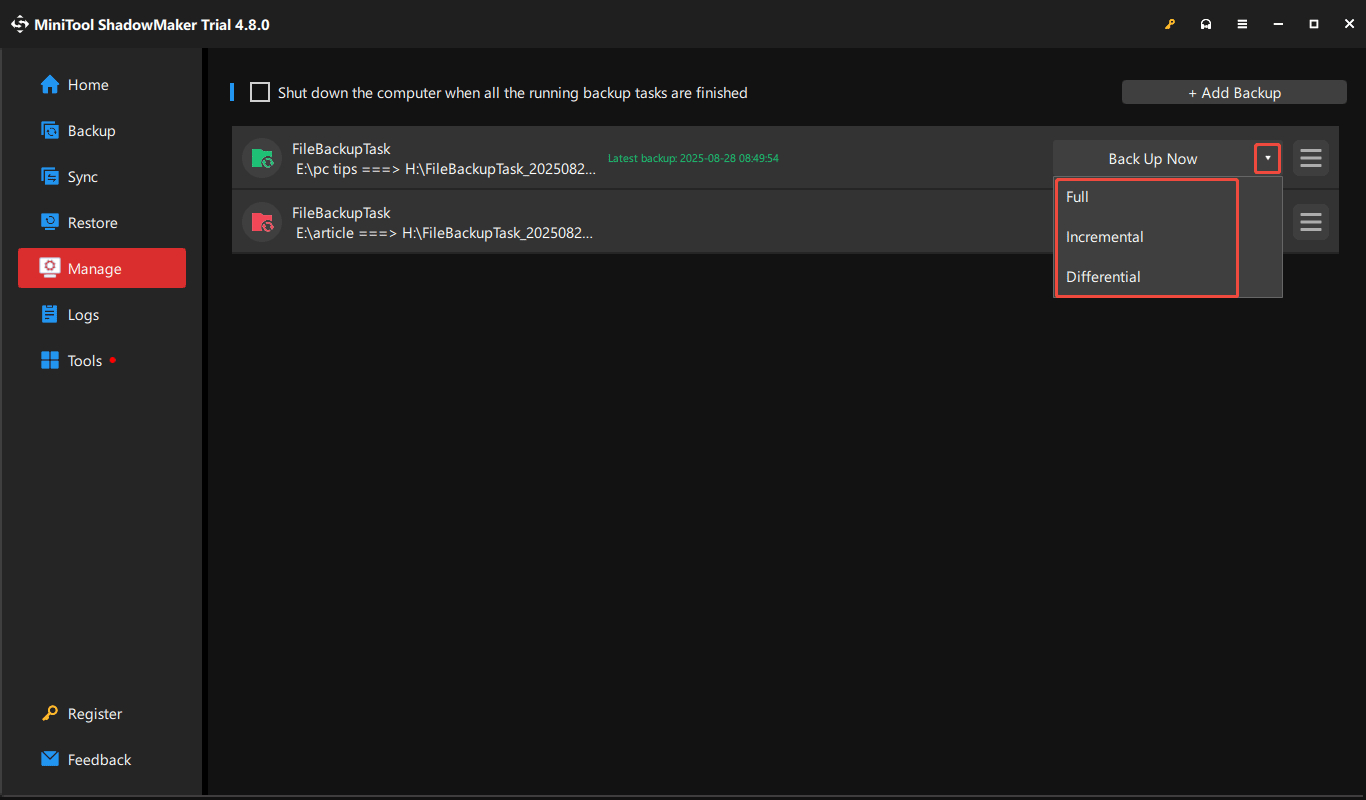Screen dimensions: 1366x800
Task: Open the Backup page in the sidebar
Action: [102, 131]
